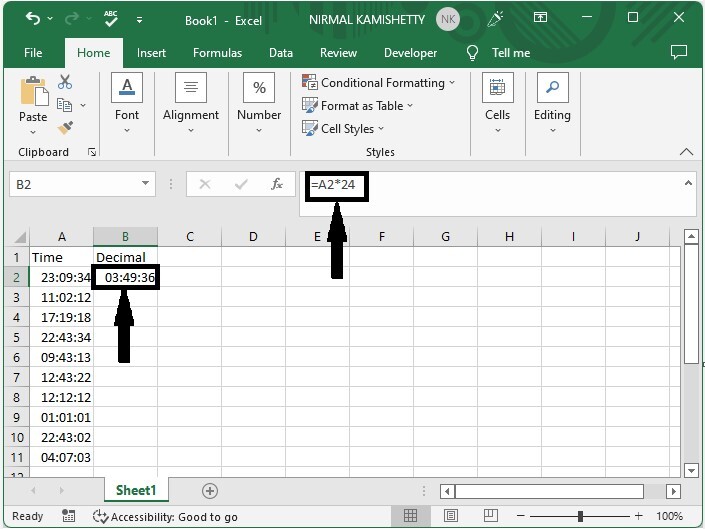Switch to the Insert tab

[x=152, y=53]
